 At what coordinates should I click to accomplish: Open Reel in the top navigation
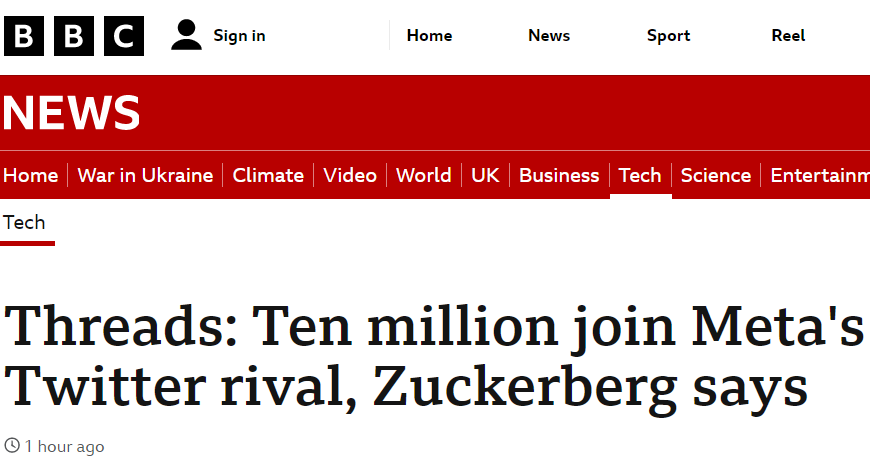(x=788, y=36)
